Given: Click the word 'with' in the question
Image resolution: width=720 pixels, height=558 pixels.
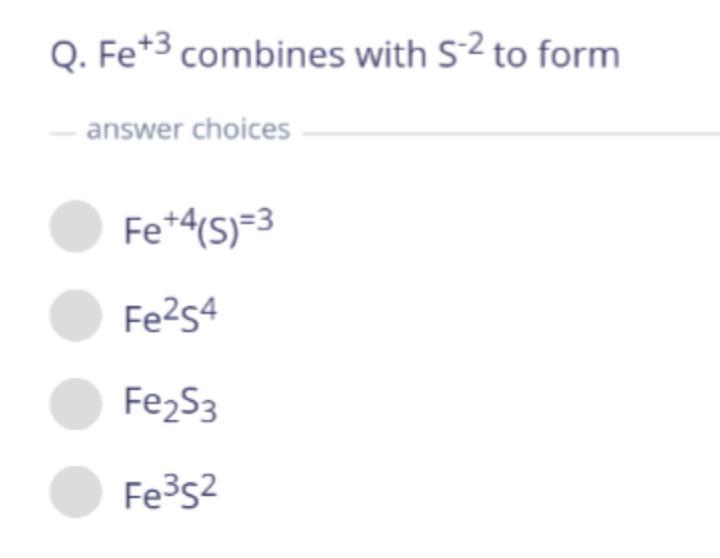Looking at the screenshot, I should pos(391,54).
